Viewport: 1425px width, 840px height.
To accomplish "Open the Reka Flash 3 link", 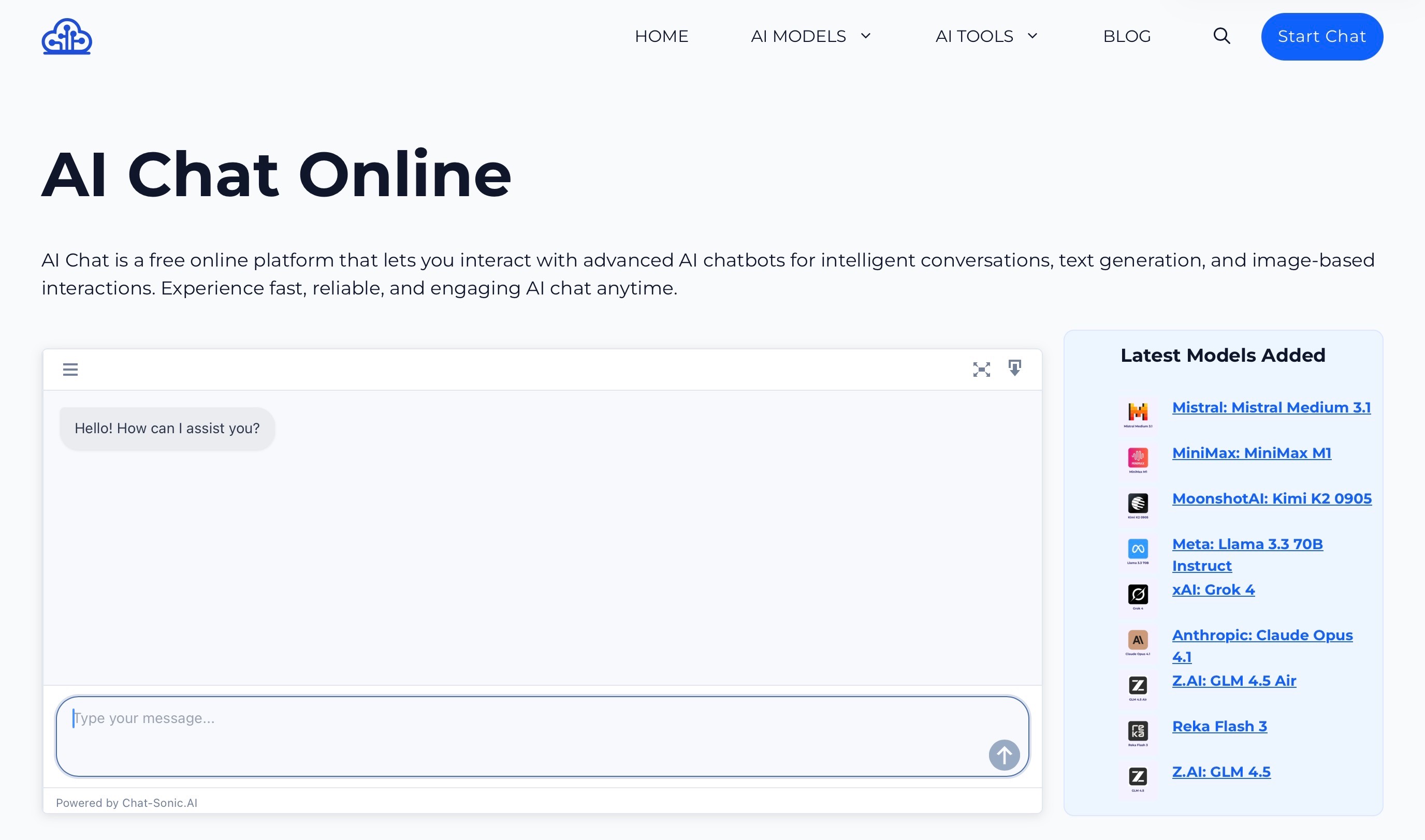I will click(1219, 726).
